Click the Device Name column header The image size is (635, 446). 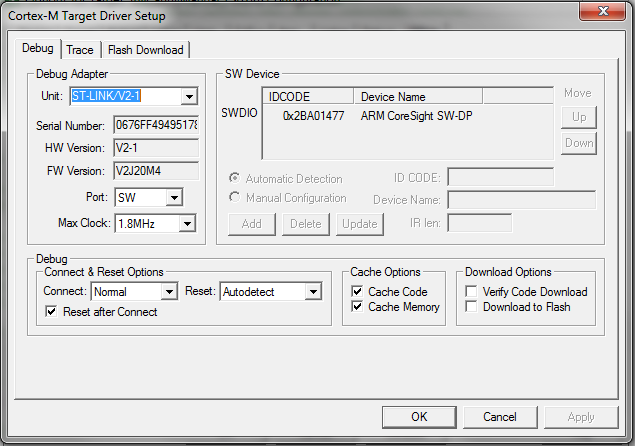418,96
